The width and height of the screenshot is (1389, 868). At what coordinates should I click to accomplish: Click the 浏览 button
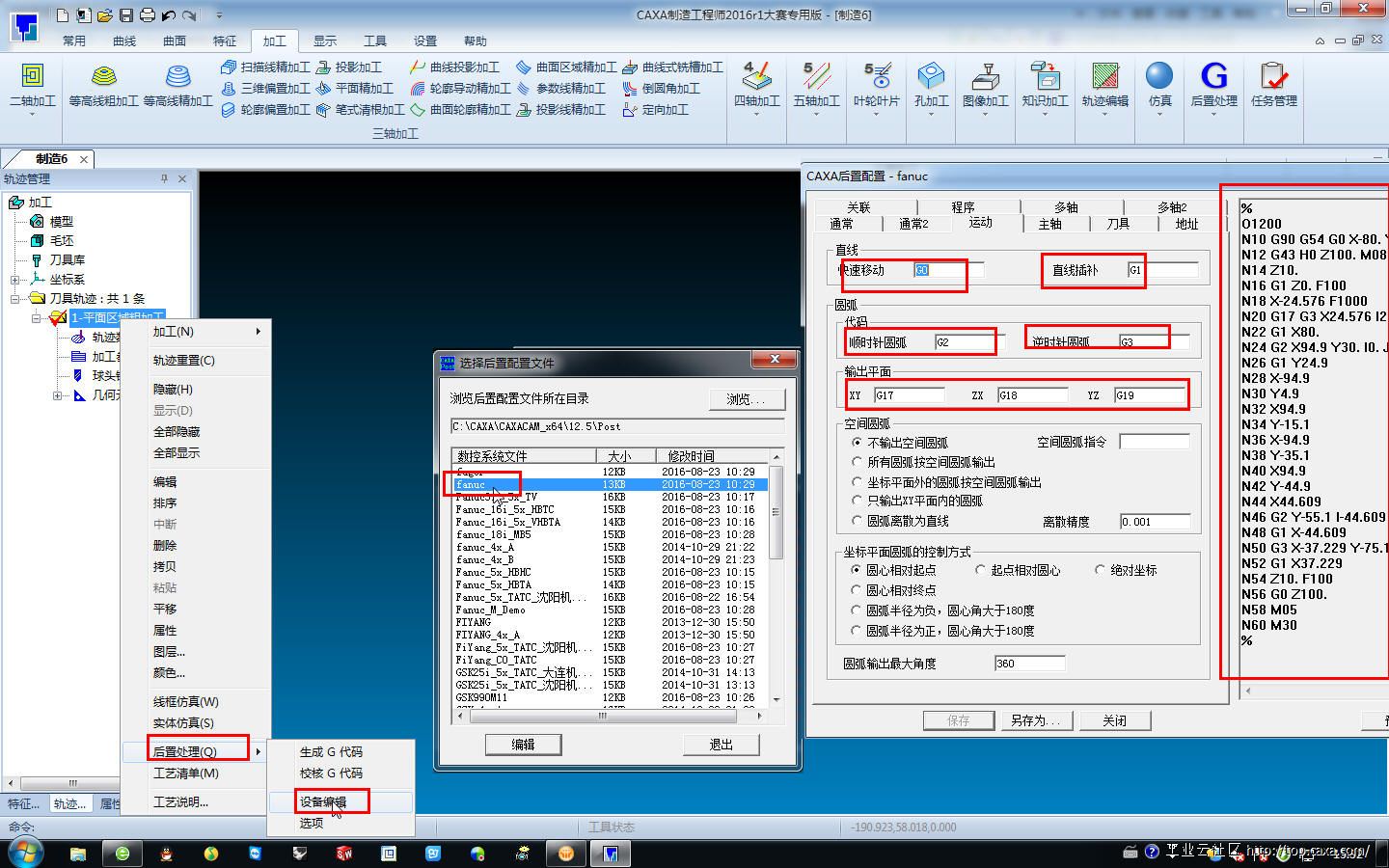point(746,399)
